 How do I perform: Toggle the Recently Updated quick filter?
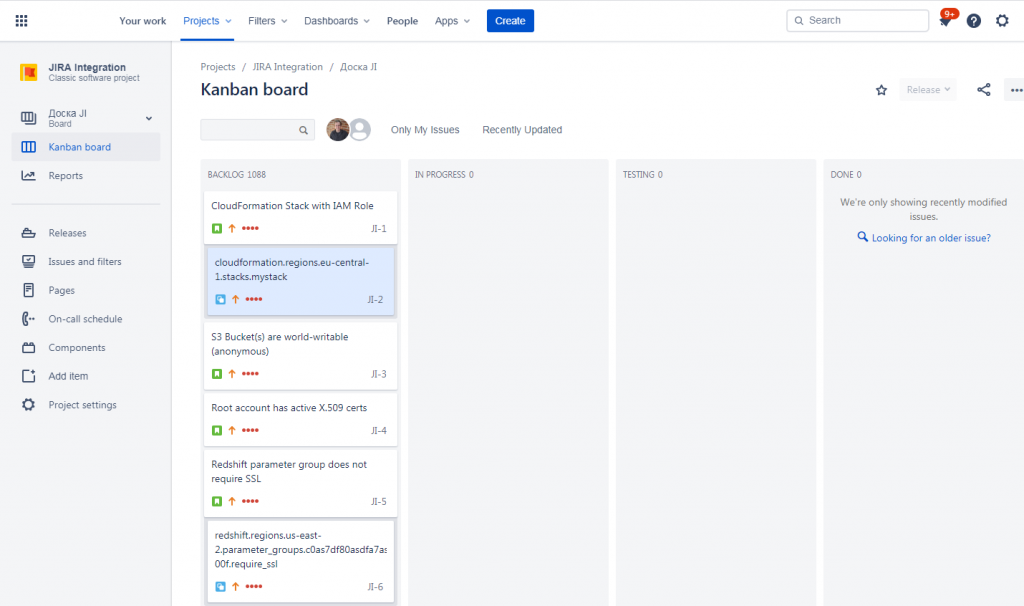click(522, 130)
